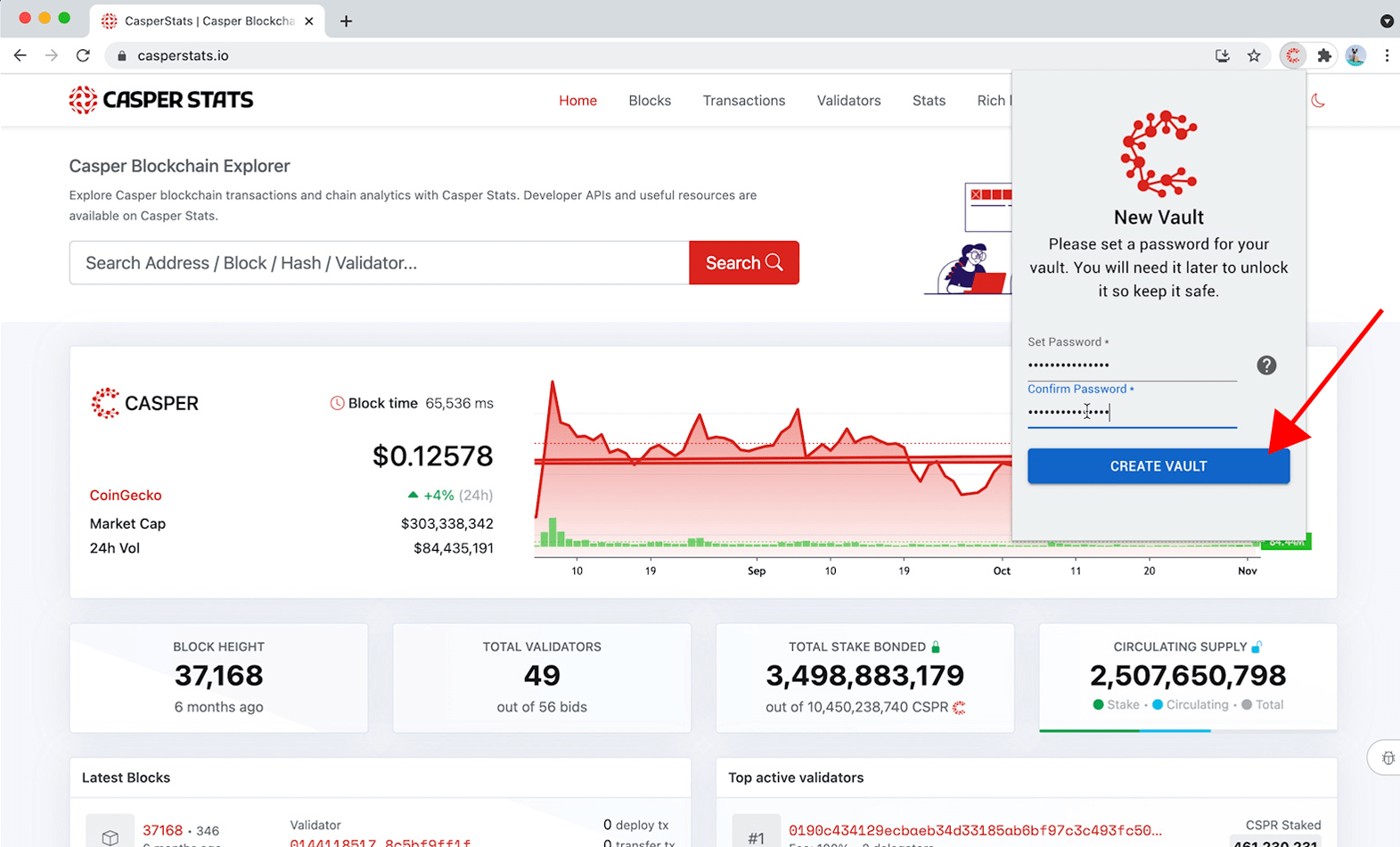Screen dimensions: 1400x847
Task: Click the Latest Blocks heading
Action: click(126, 777)
